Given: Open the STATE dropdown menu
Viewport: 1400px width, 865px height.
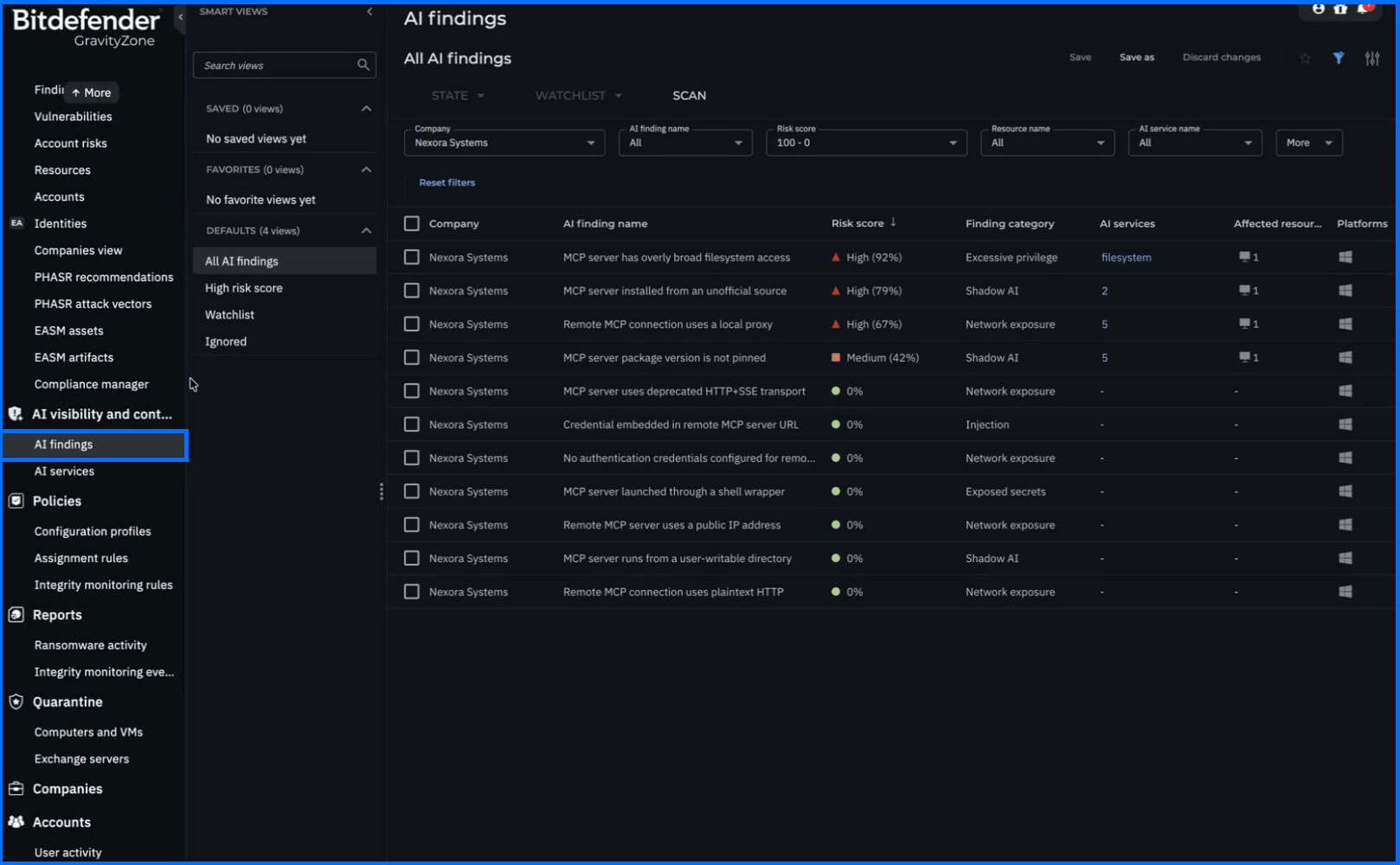Looking at the screenshot, I should 458,95.
